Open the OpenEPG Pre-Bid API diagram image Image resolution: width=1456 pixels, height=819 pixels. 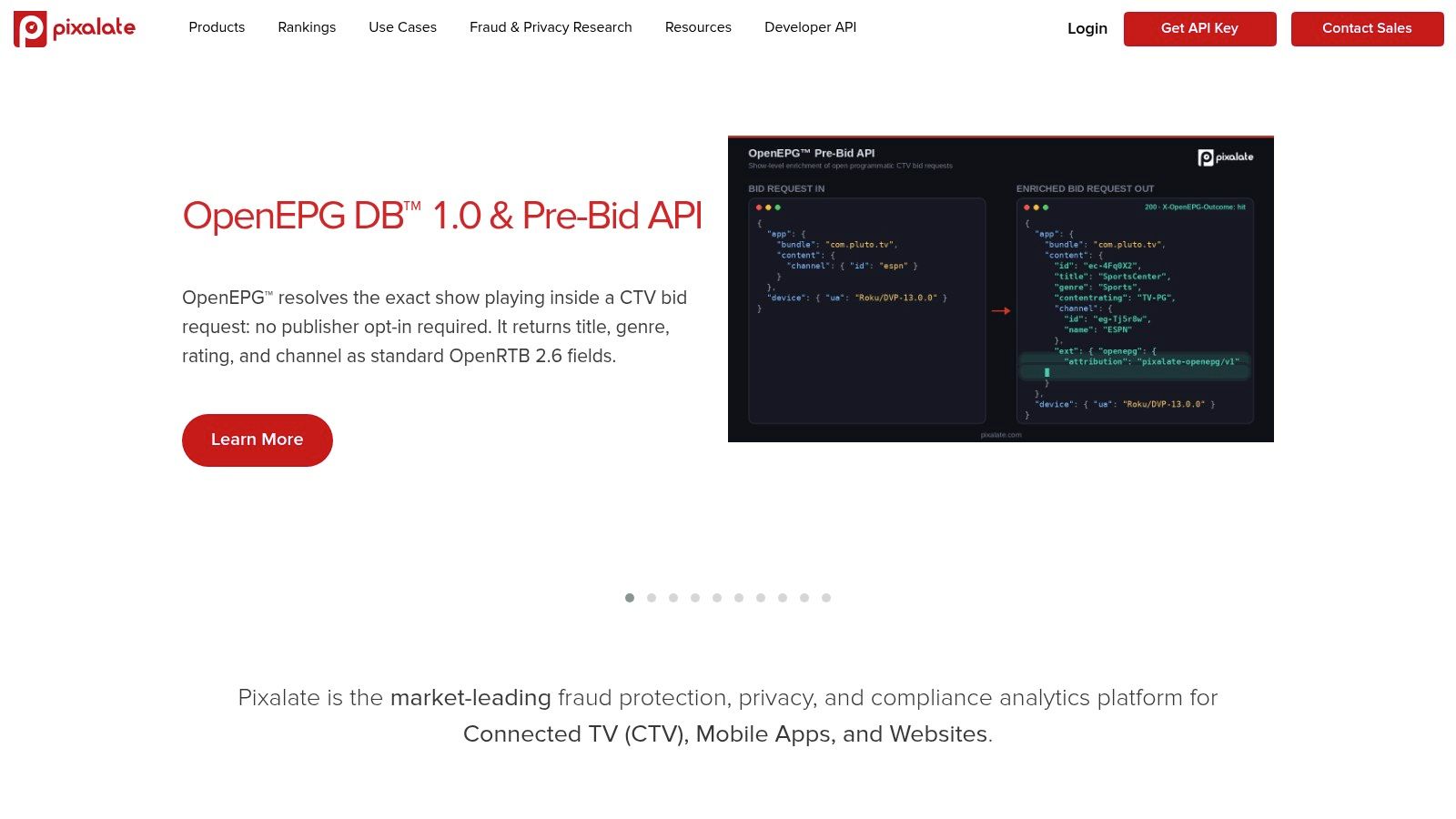[x=1001, y=289]
